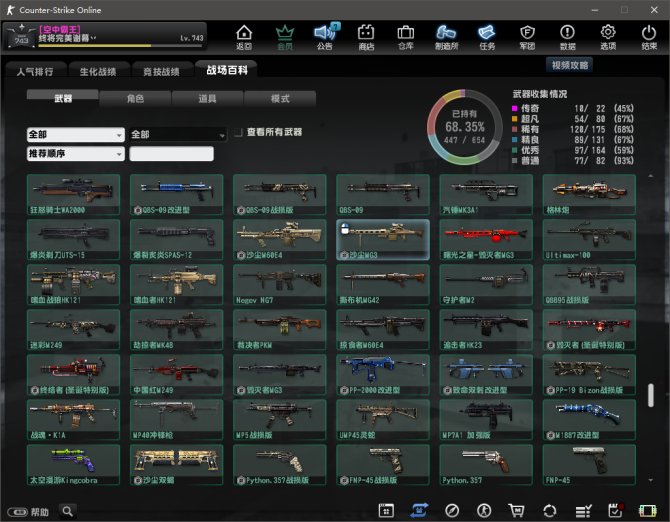Open the 选项 options gear icon
Viewport: 670px width, 522px height.
pos(608,37)
